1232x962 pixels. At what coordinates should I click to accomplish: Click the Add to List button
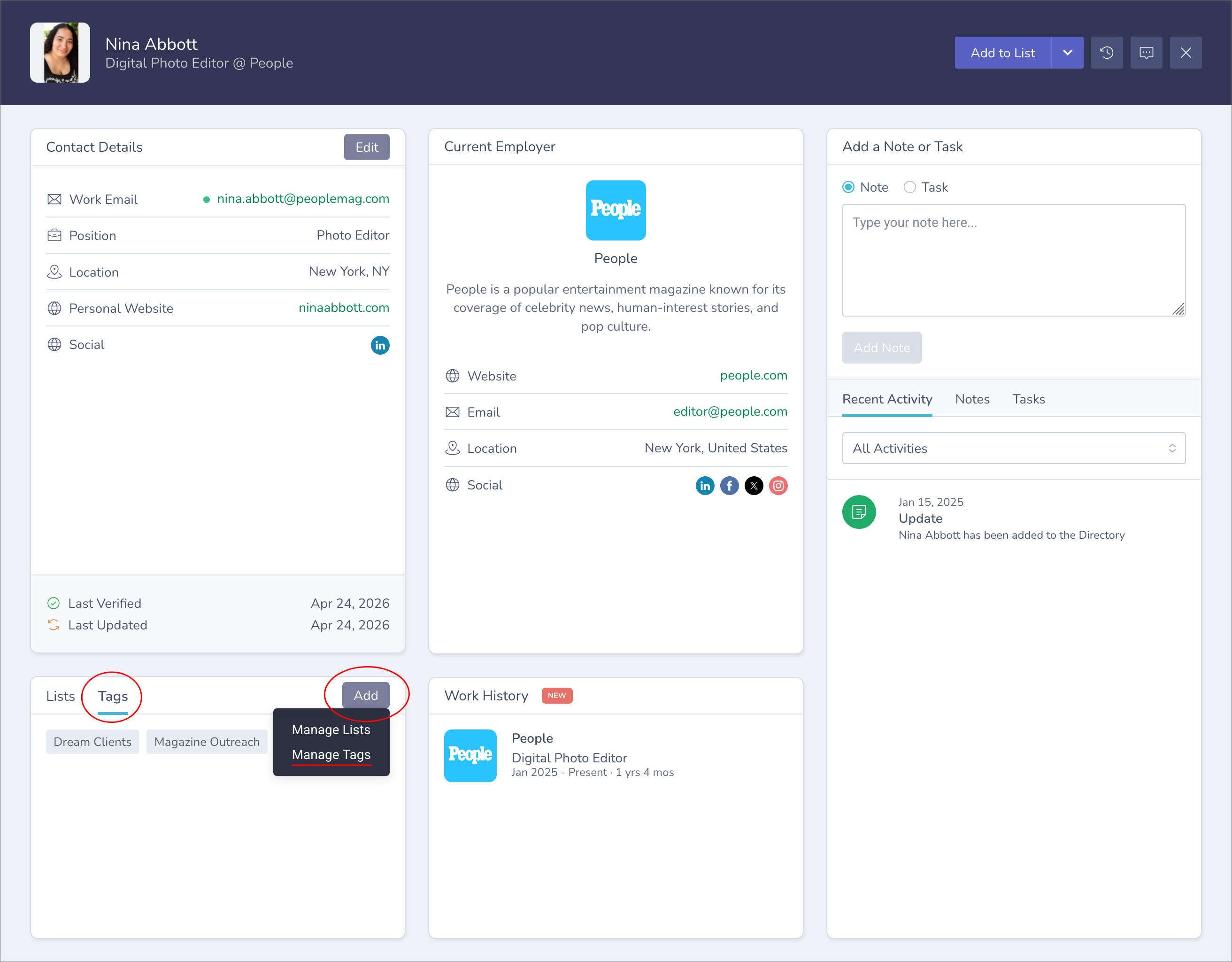pyautogui.click(x=1003, y=53)
